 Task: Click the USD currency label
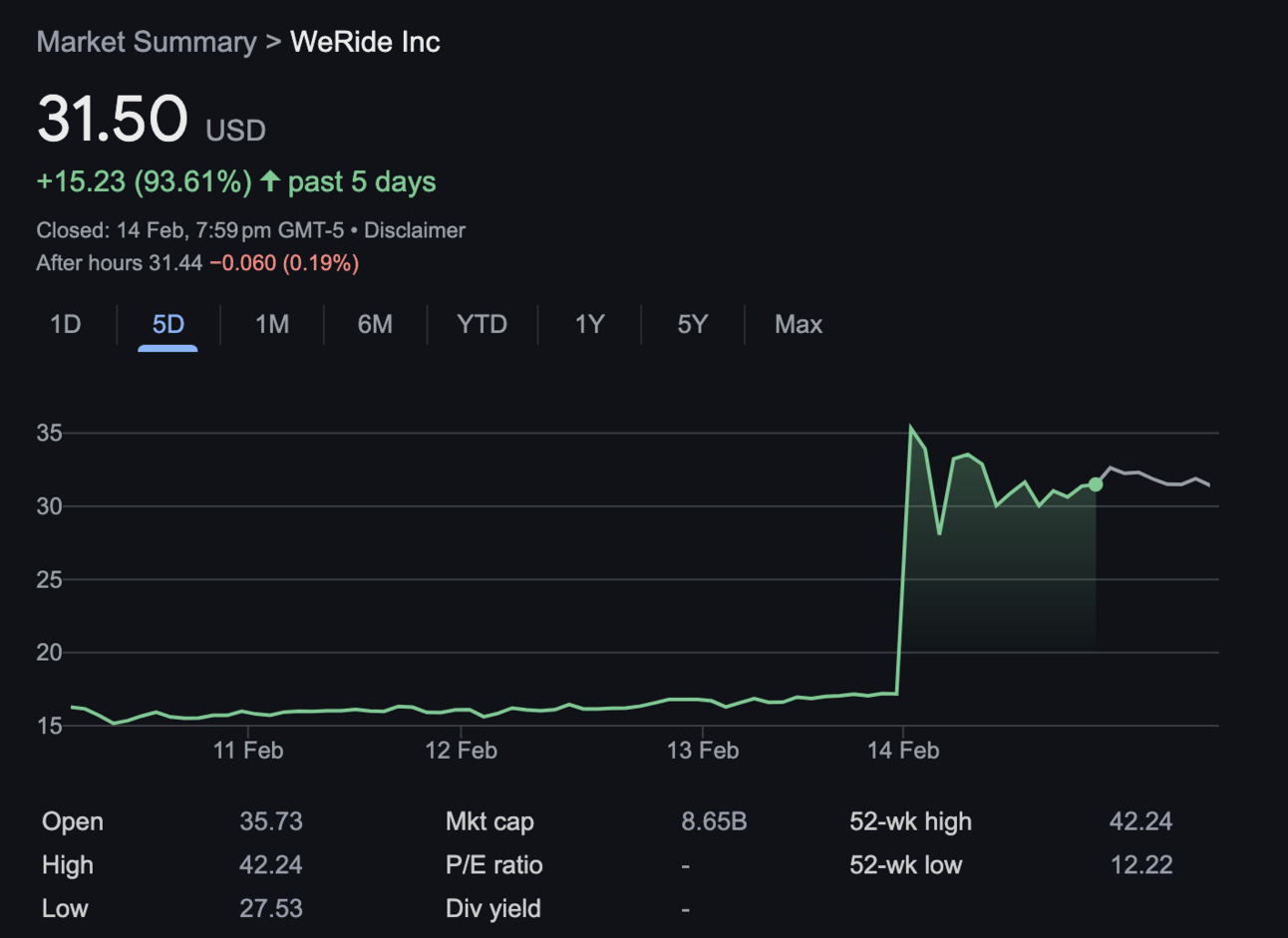pos(236,131)
